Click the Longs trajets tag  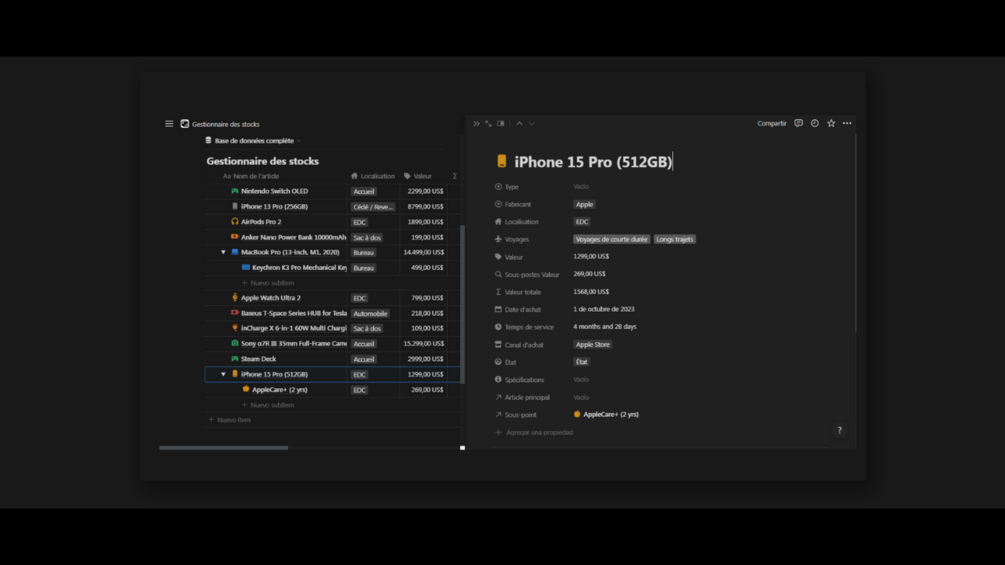point(675,240)
